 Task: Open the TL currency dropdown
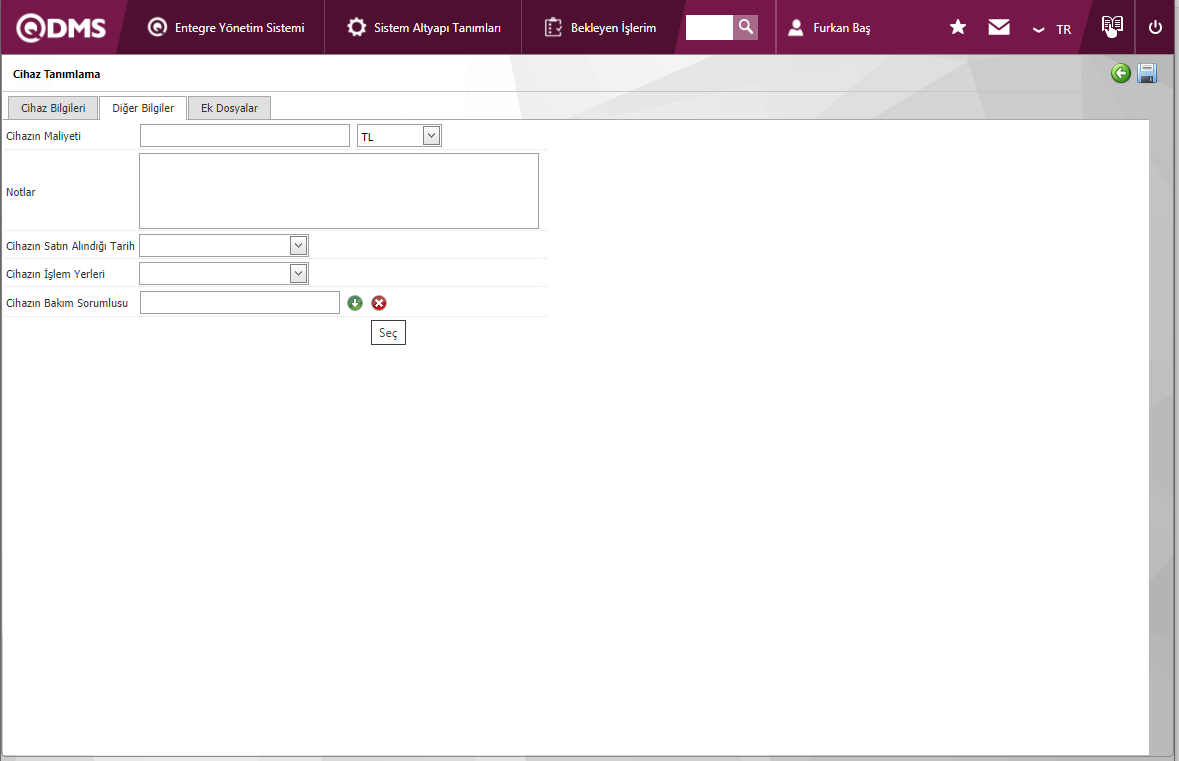(x=399, y=135)
